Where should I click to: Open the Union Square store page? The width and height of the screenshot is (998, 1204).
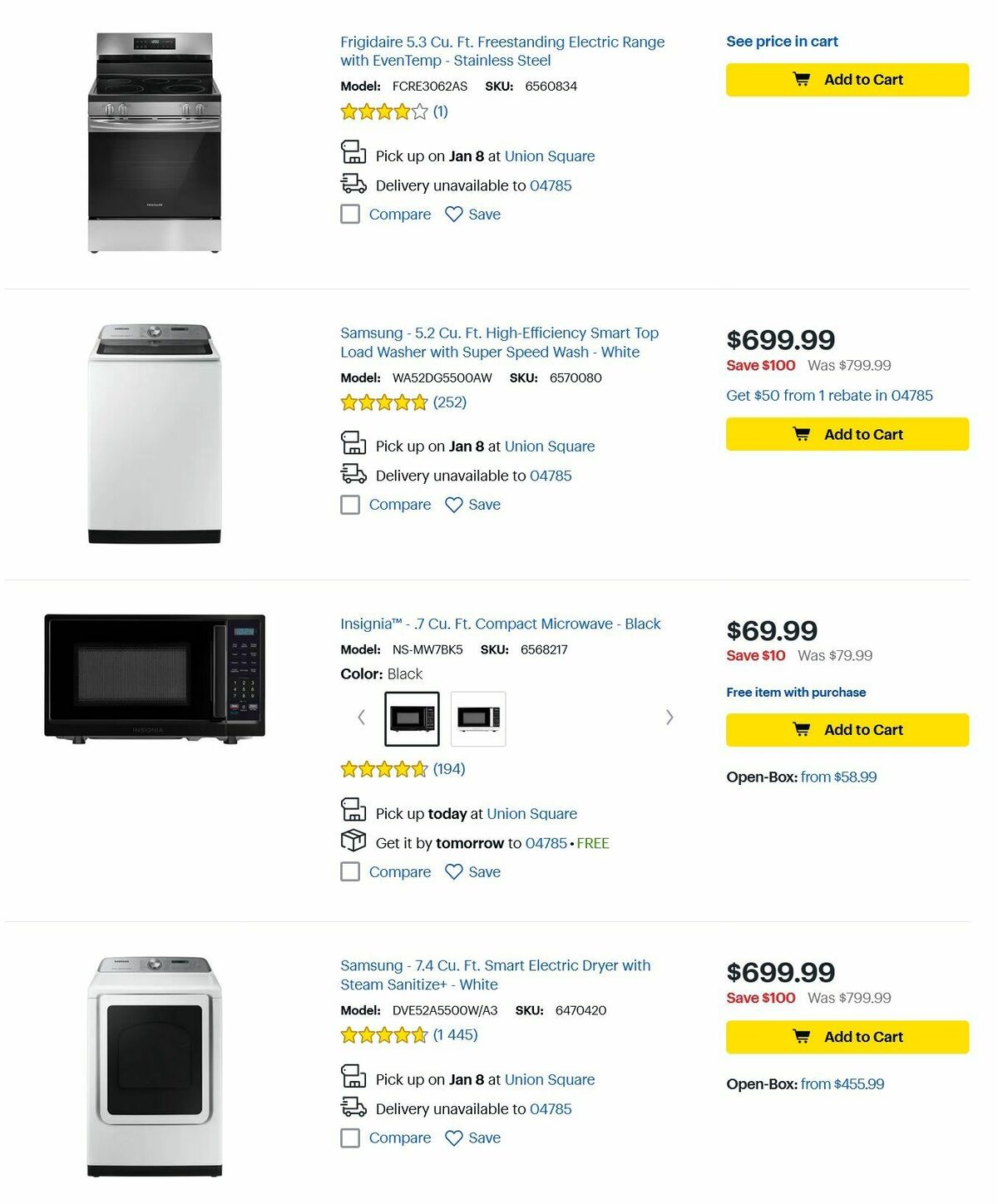550,155
